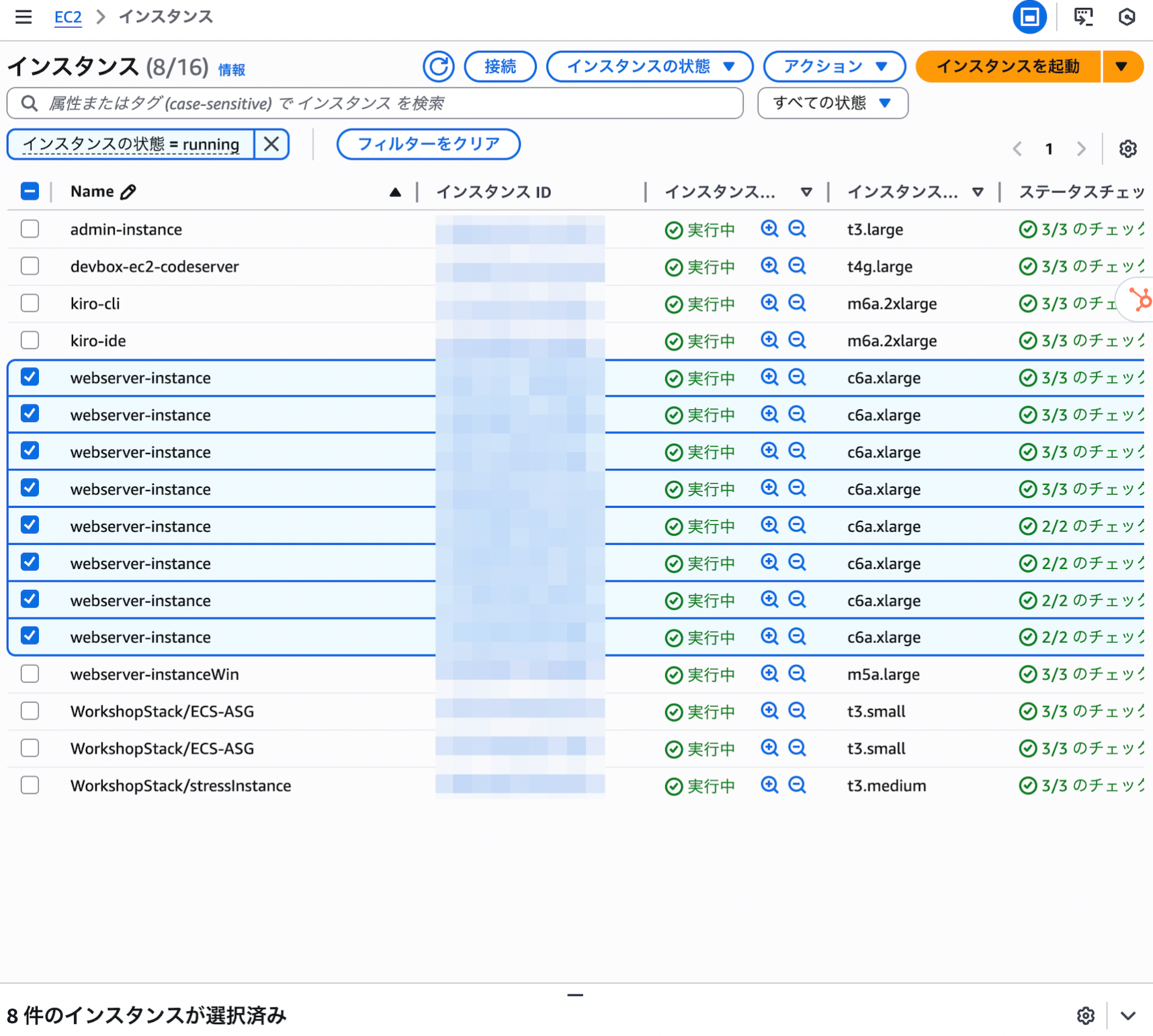Click the EC2 breadcrumb link
This screenshot has width=1153, height=1036.
coord(68,17)
